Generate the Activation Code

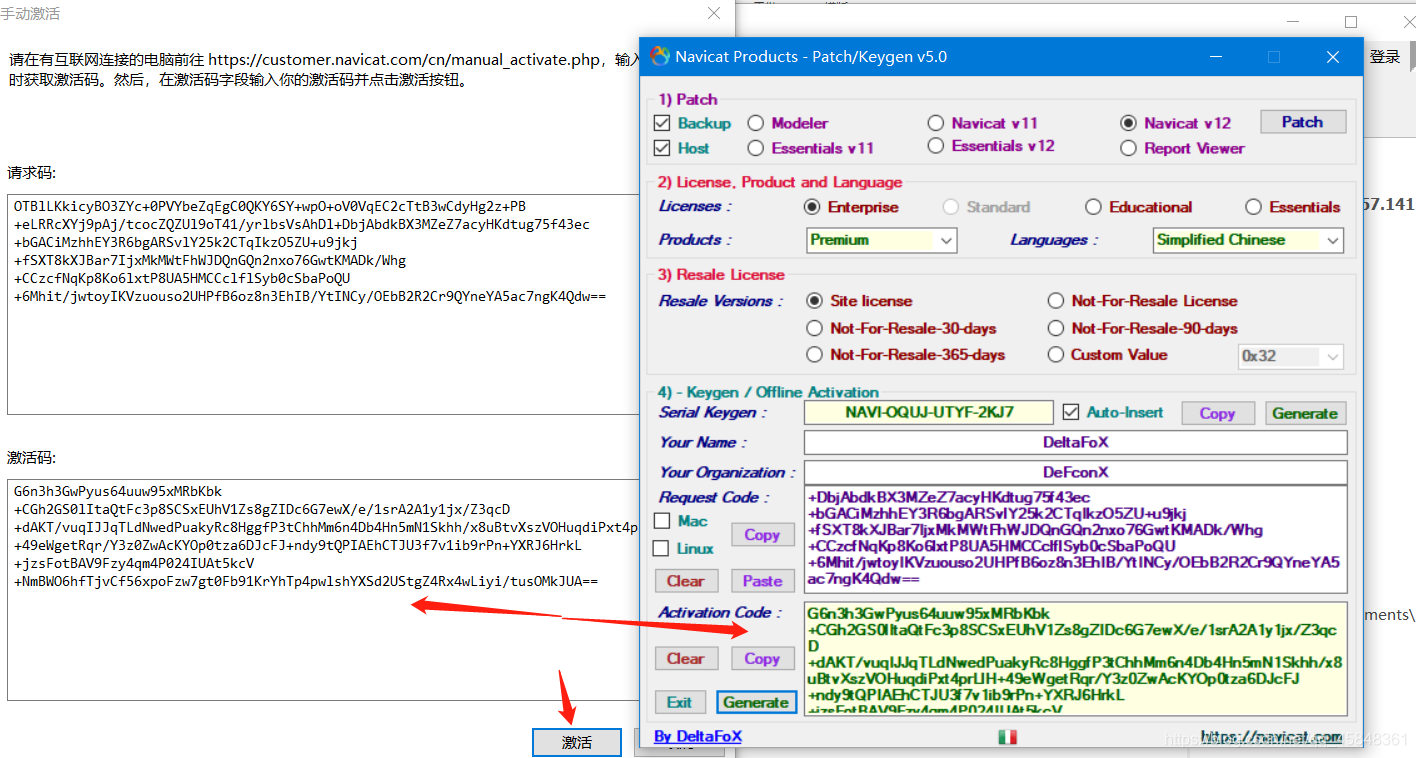(756, 702)
